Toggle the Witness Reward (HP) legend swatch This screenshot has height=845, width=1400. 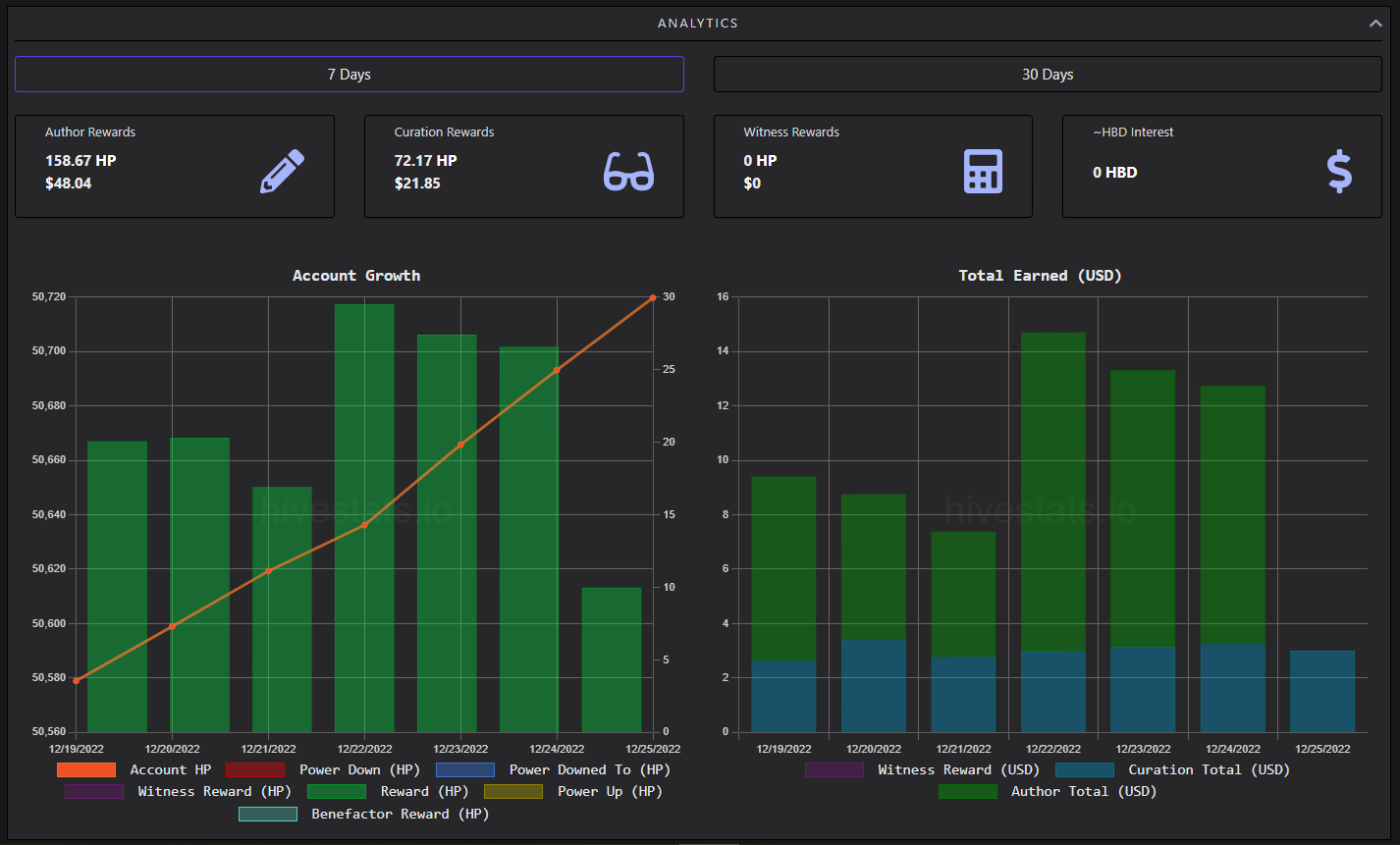tap(94, 791)
